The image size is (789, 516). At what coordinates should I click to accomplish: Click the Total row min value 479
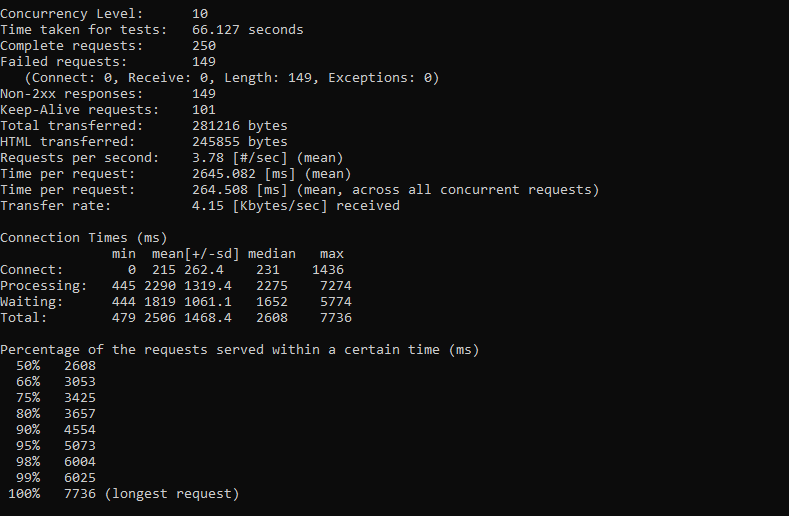click(124, 318)
